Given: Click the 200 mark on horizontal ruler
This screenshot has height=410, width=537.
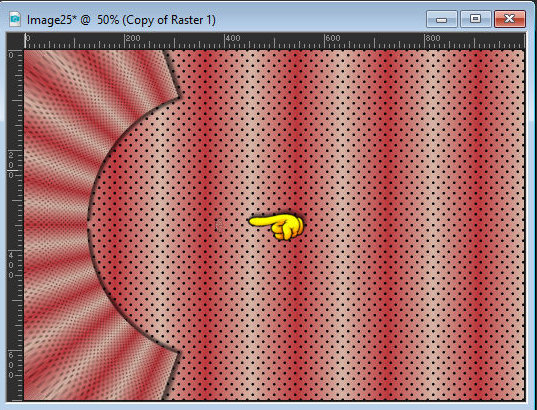Looking at the screenshot, I should pyautogui.click(x=133, y=38).
